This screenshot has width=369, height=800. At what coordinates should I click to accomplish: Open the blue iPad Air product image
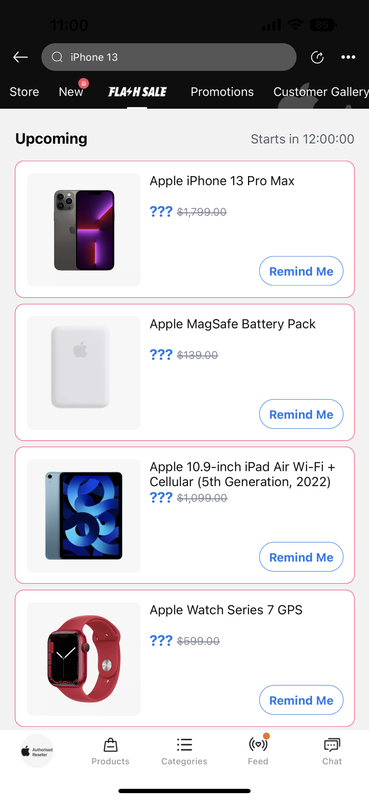(84, 516)
